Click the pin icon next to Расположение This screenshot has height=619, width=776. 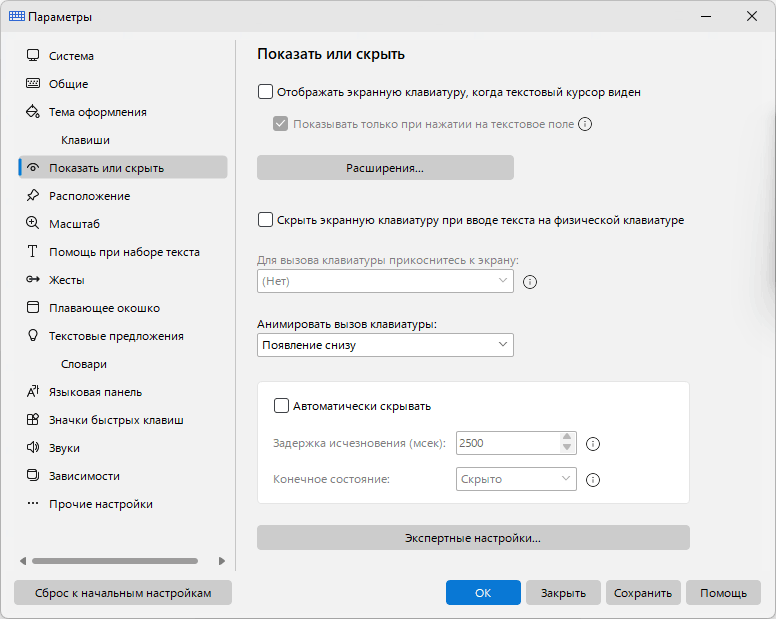tap(33, 195)
